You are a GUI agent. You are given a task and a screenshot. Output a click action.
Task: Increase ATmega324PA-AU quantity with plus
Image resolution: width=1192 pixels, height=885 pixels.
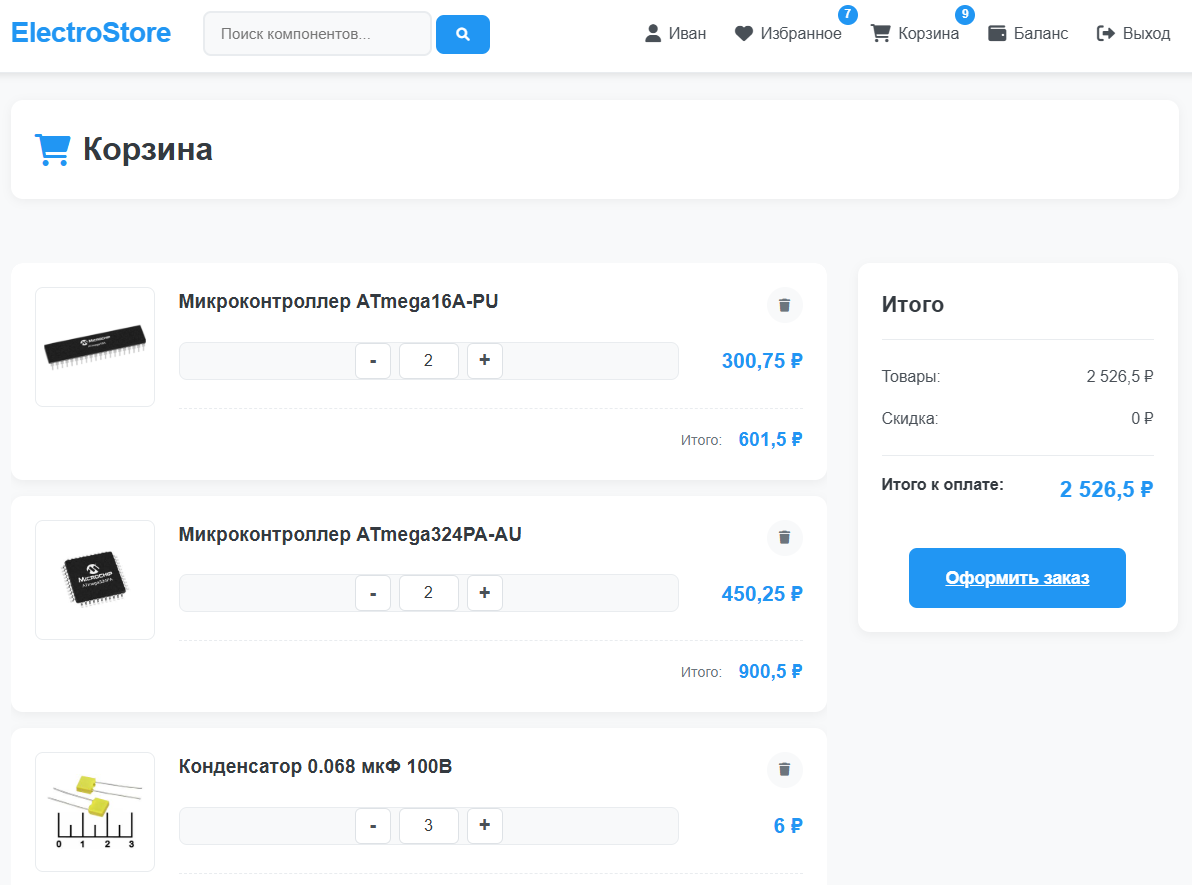pyautogui.click(x=484, y=593)
